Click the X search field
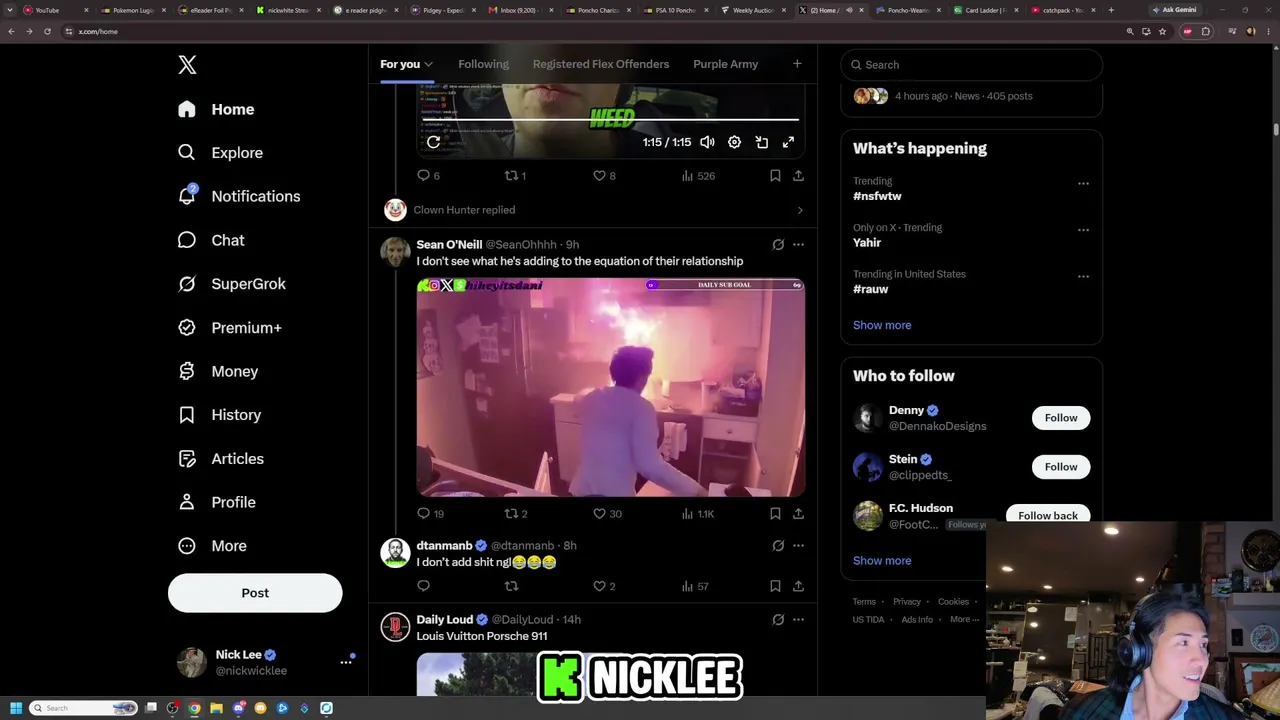Screen dimensions: 1280x720 tap(971, 65)
